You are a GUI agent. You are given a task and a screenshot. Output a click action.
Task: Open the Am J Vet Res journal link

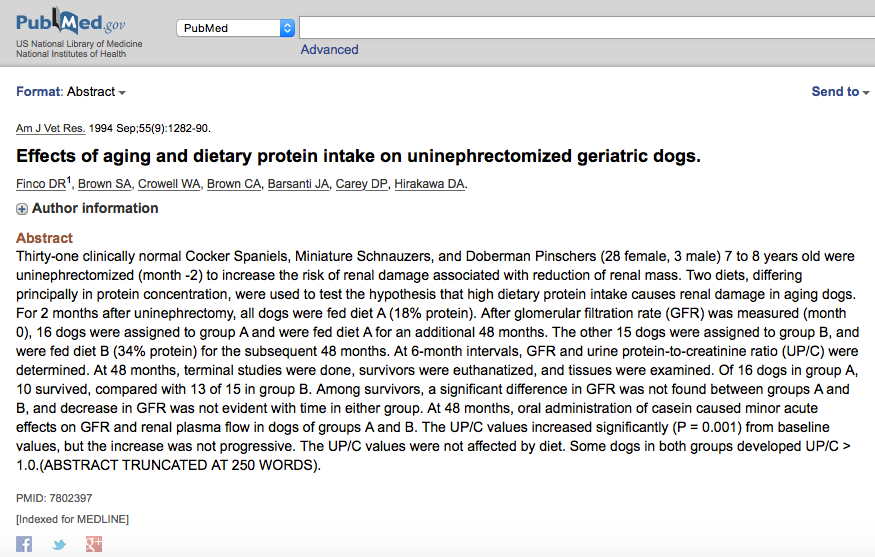tap(50, 128)
